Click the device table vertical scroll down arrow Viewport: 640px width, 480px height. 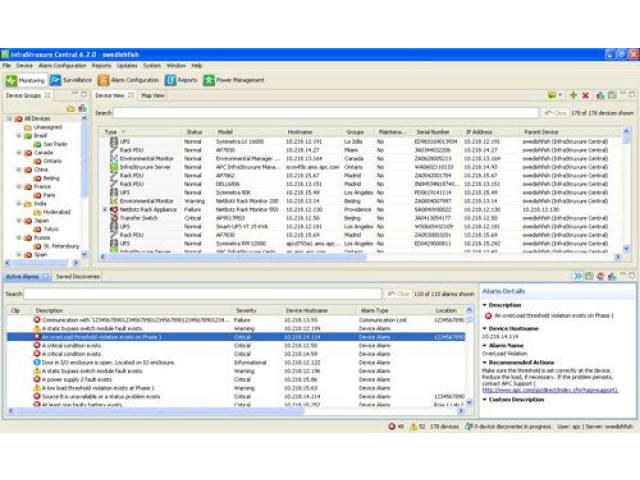(627, 248)
